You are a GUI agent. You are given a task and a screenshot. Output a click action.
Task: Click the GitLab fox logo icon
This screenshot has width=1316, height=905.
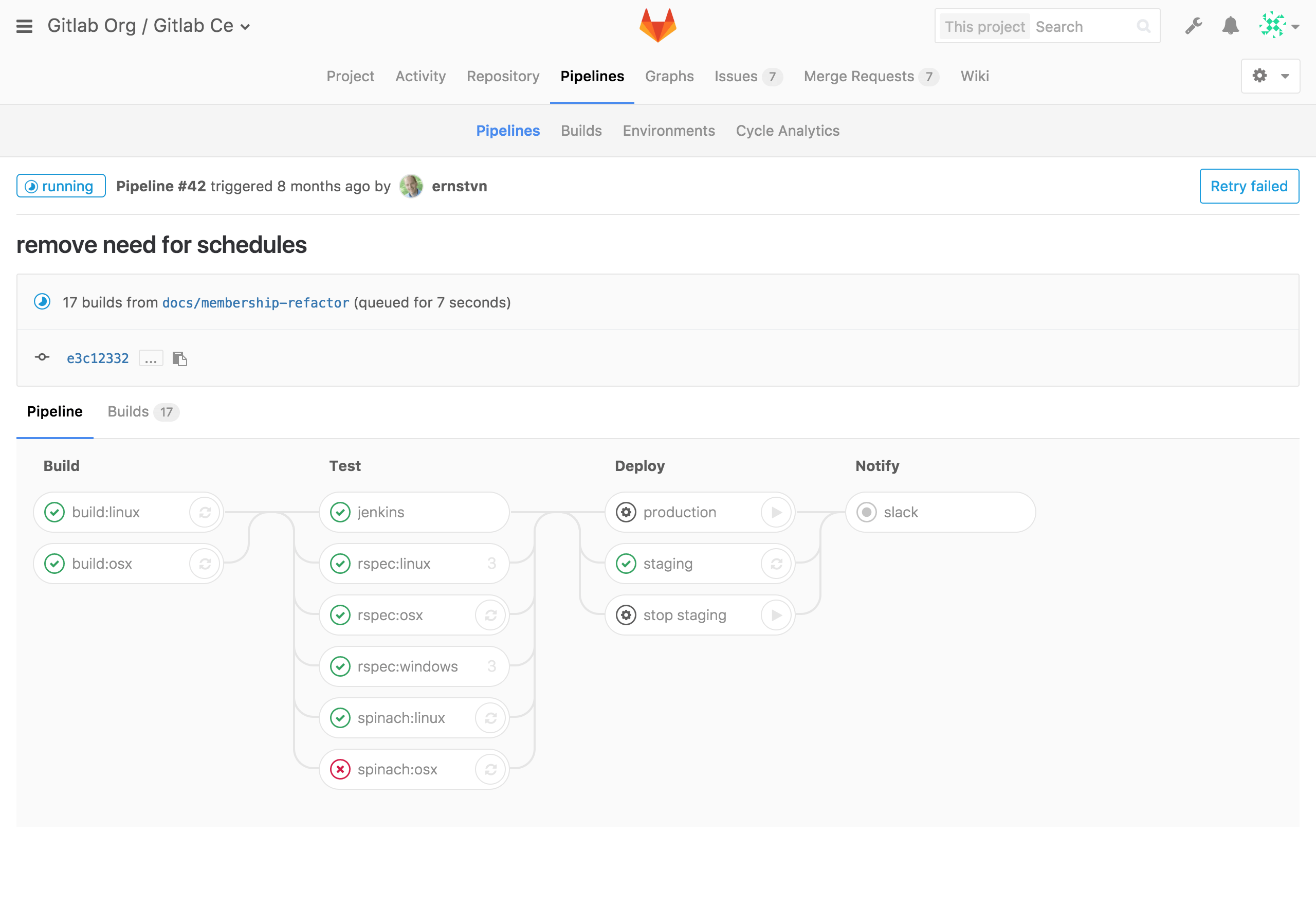[x=658, y=27]
